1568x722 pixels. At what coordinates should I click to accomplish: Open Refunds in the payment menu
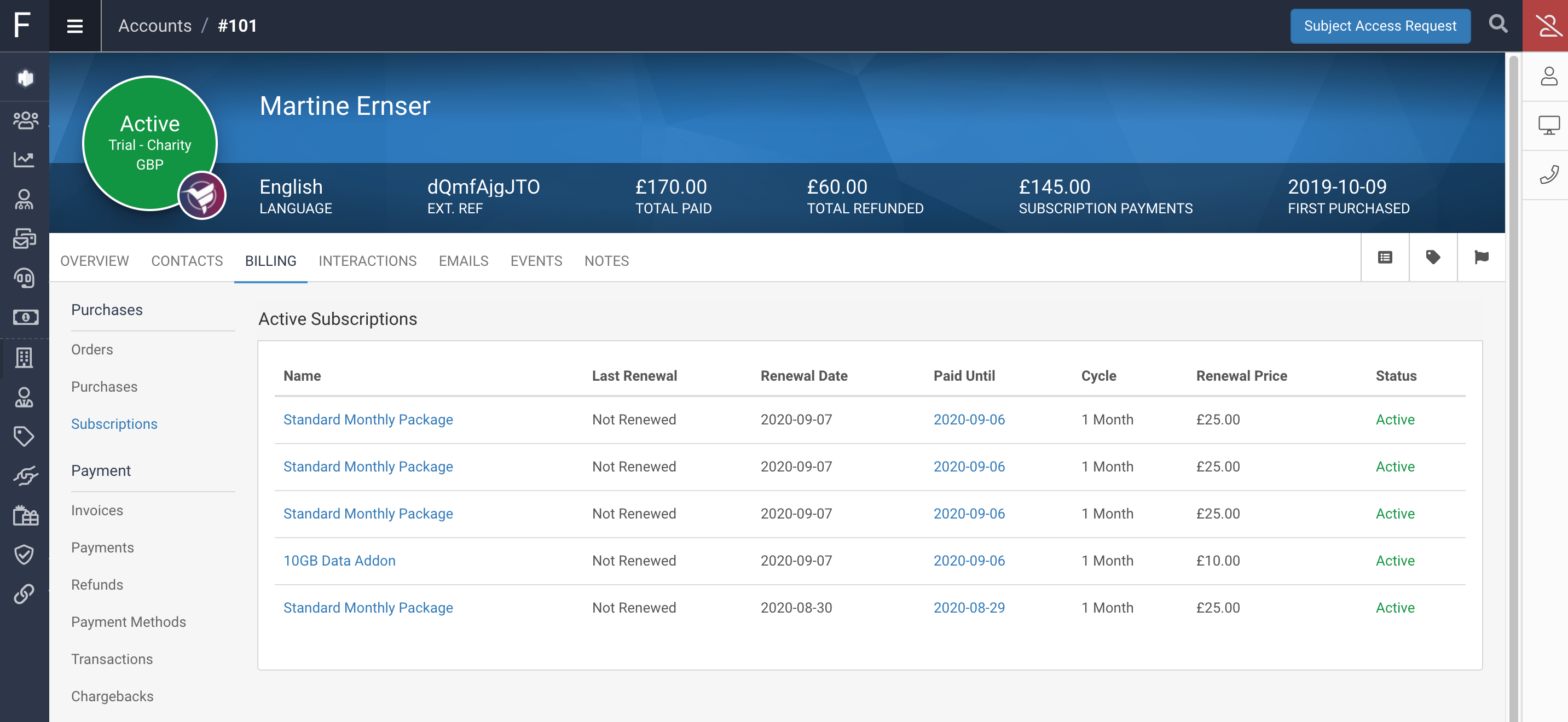pyautogui.click(x=97, y=584)
